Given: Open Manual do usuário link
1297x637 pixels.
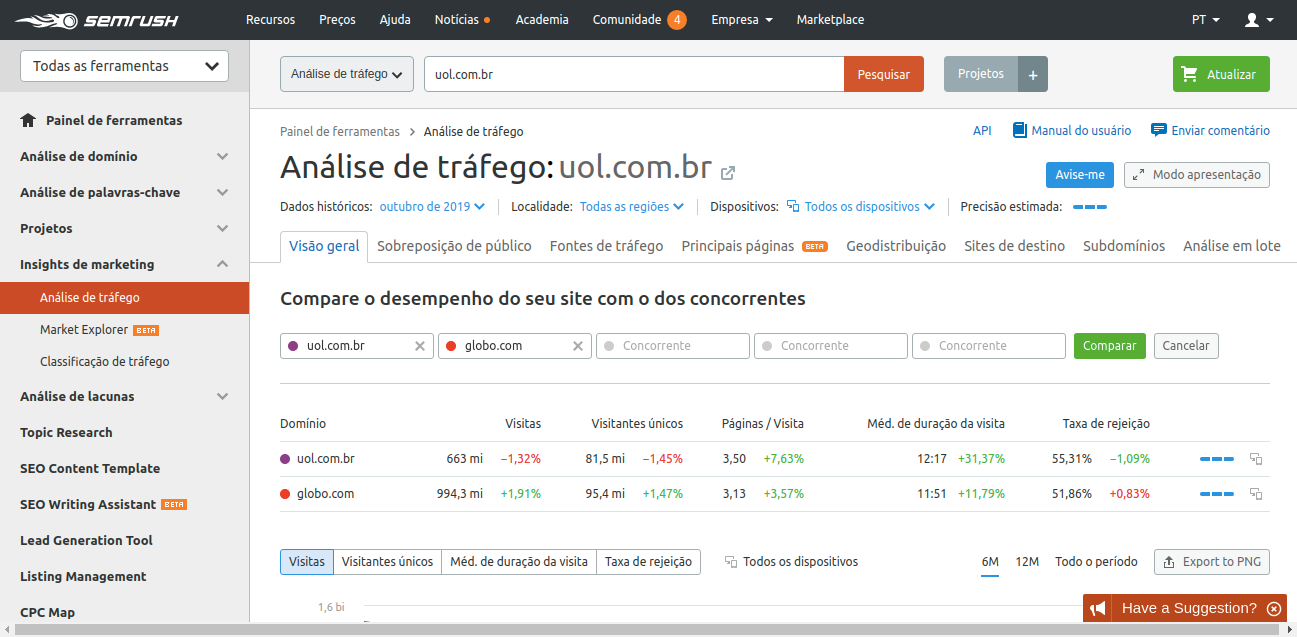Looking at the screenshot, I should (1072, 131).
